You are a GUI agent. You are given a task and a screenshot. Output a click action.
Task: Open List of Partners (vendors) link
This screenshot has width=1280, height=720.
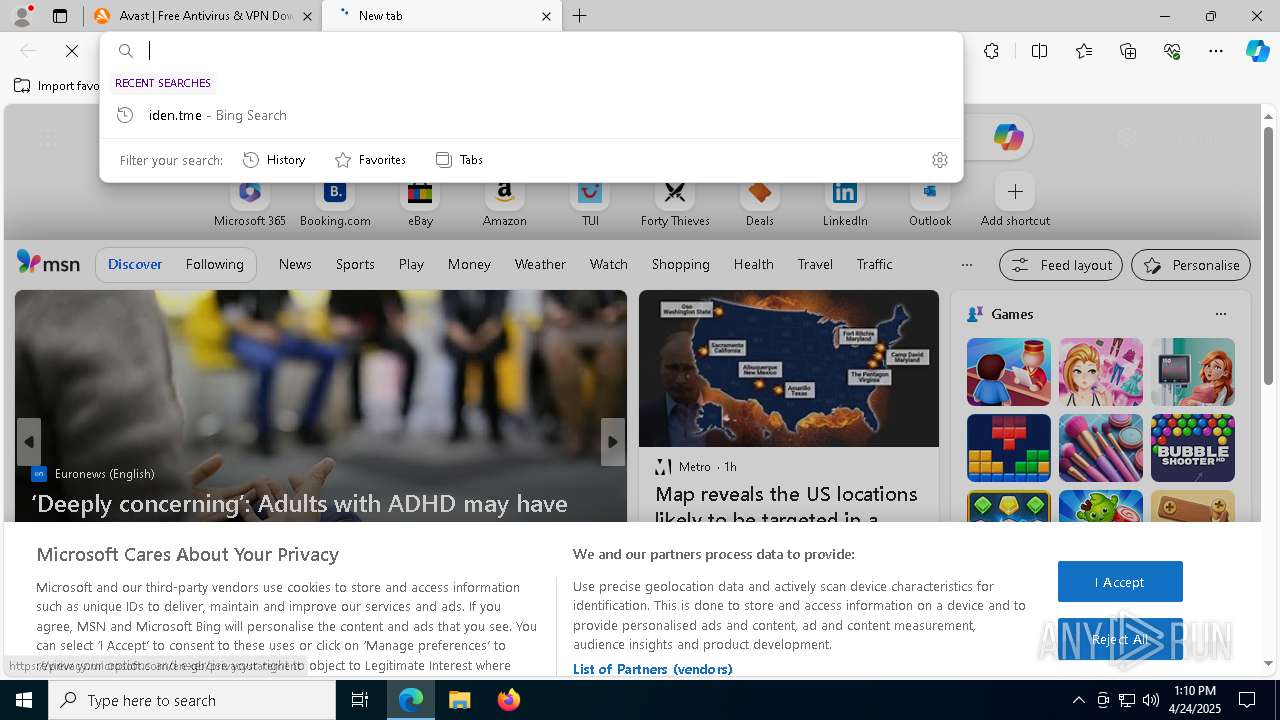(652, 669)
